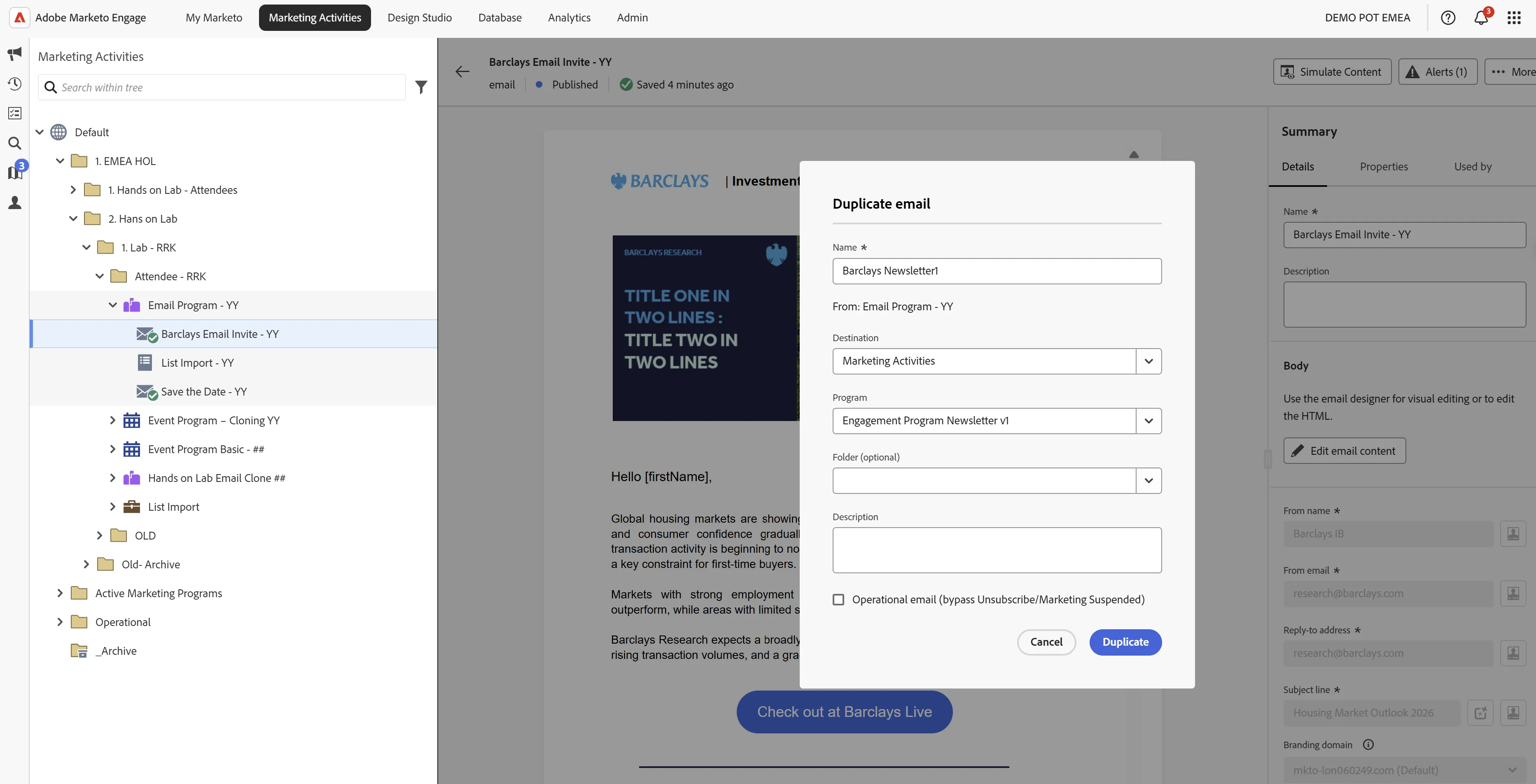The width and height of the screenshot is (1536, 784).
Task: Open Analytics in top navigation
Action: tap(569, 18)
